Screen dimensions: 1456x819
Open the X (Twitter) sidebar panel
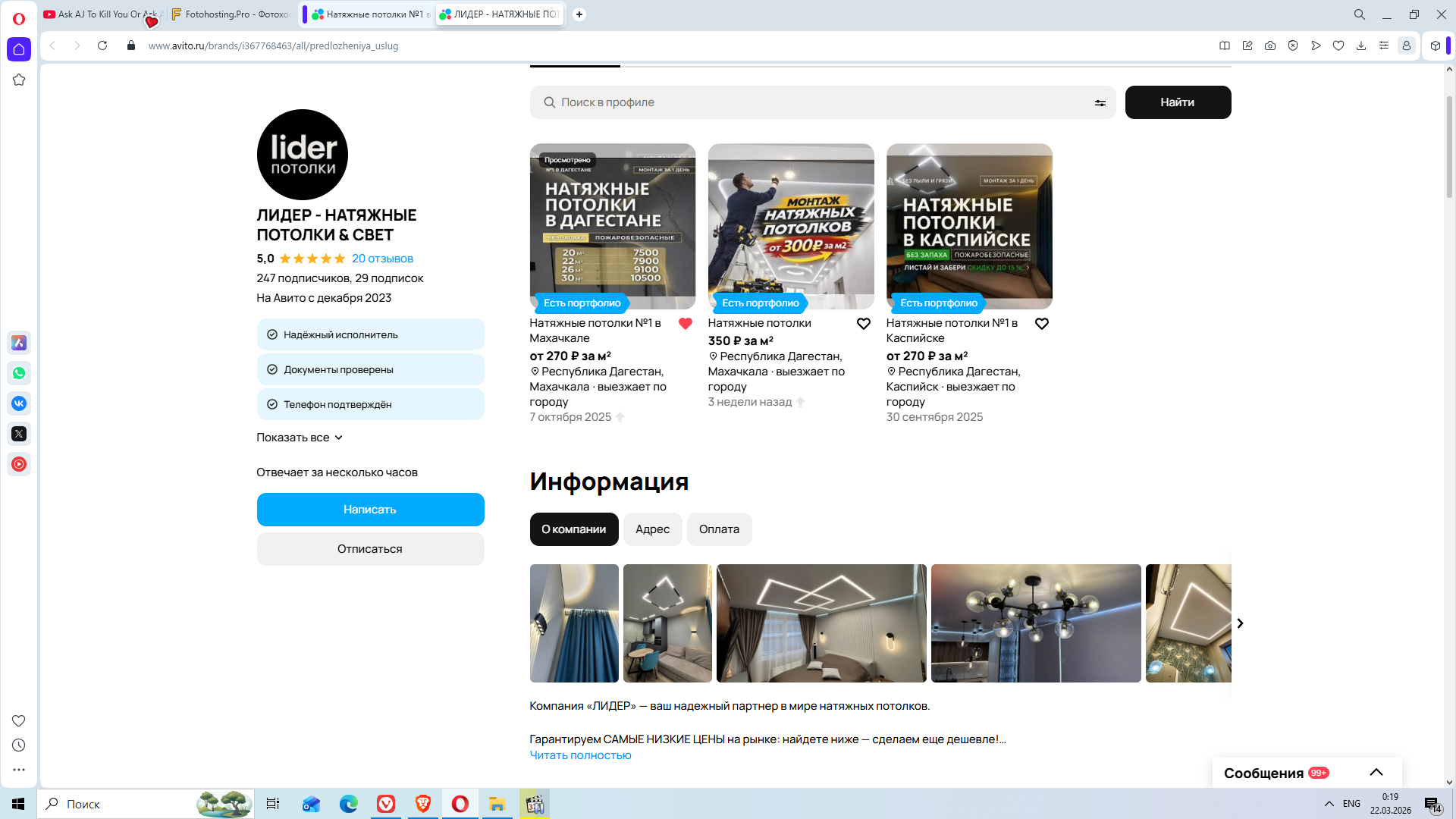[x=19, y=434]
